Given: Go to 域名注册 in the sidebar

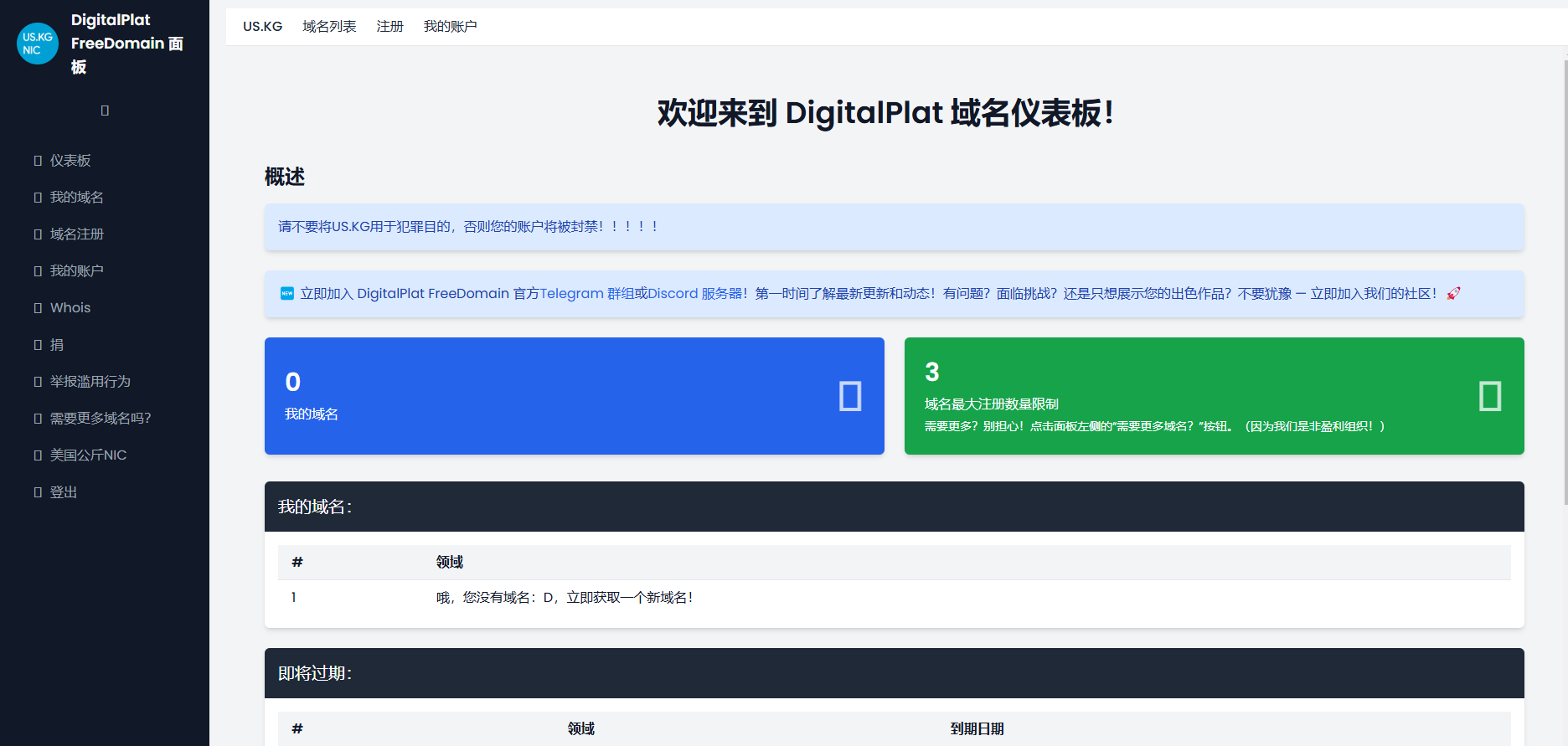Looking at the screenshot, I should 77,234.
